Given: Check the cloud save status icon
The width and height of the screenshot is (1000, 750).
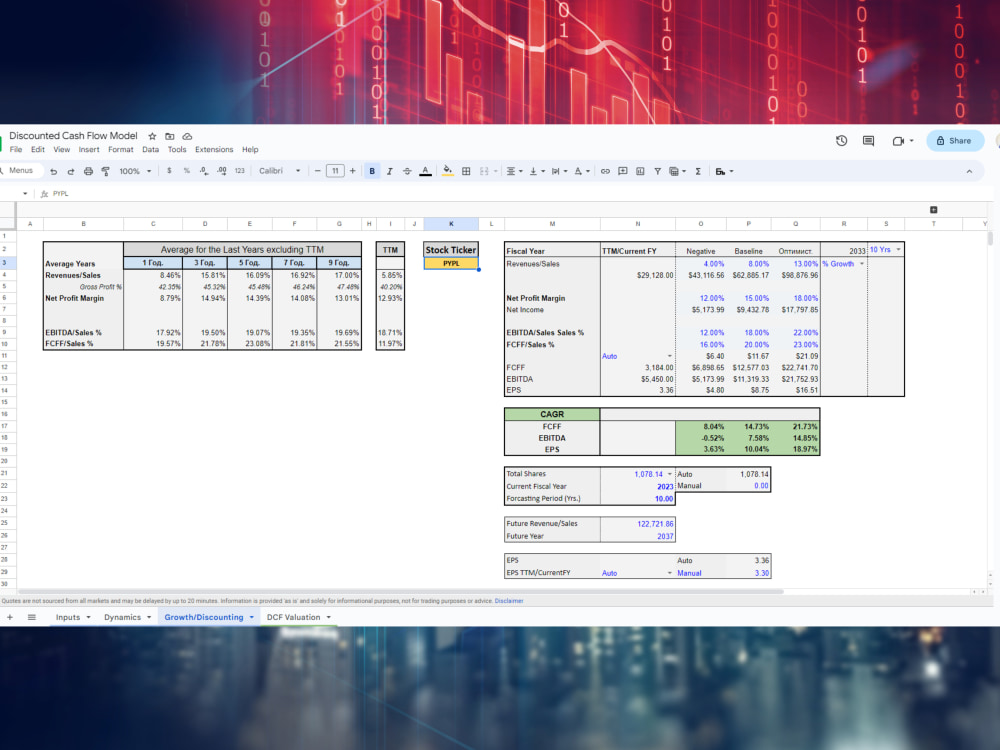Looking at the screenshot, I should [188, 136].
